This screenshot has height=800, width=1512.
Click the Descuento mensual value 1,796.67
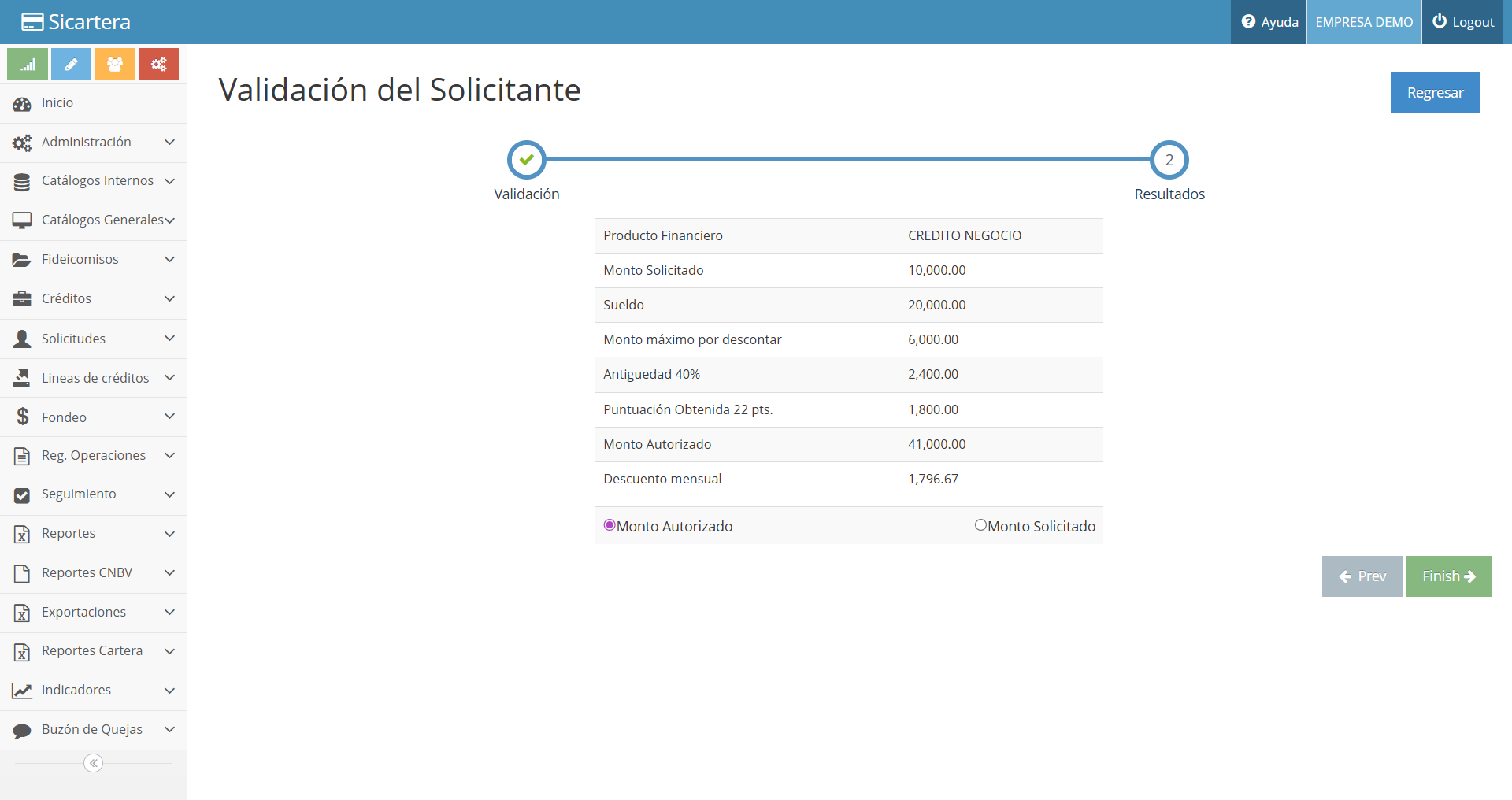[x=933, y=479]
